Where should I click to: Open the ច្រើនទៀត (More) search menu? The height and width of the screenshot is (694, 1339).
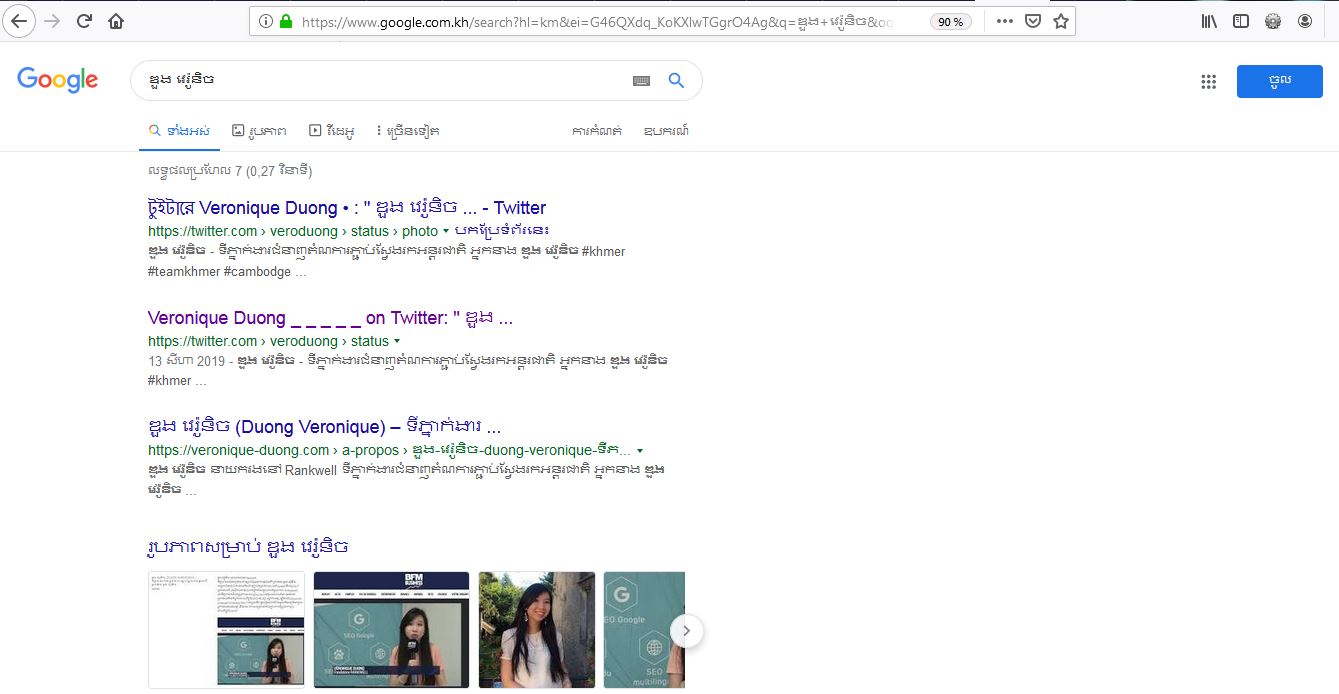click(x=406, y=130)
